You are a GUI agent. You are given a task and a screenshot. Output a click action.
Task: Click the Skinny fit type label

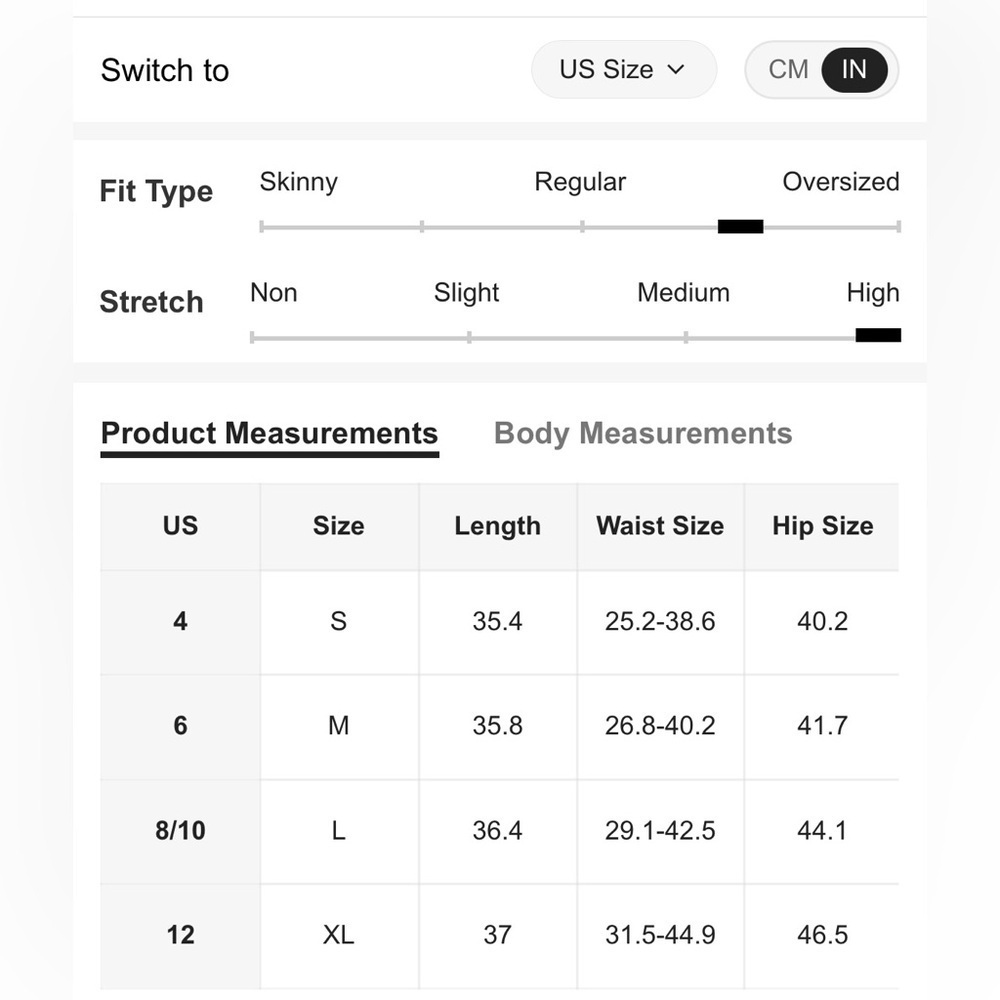(x=298, y=182)
